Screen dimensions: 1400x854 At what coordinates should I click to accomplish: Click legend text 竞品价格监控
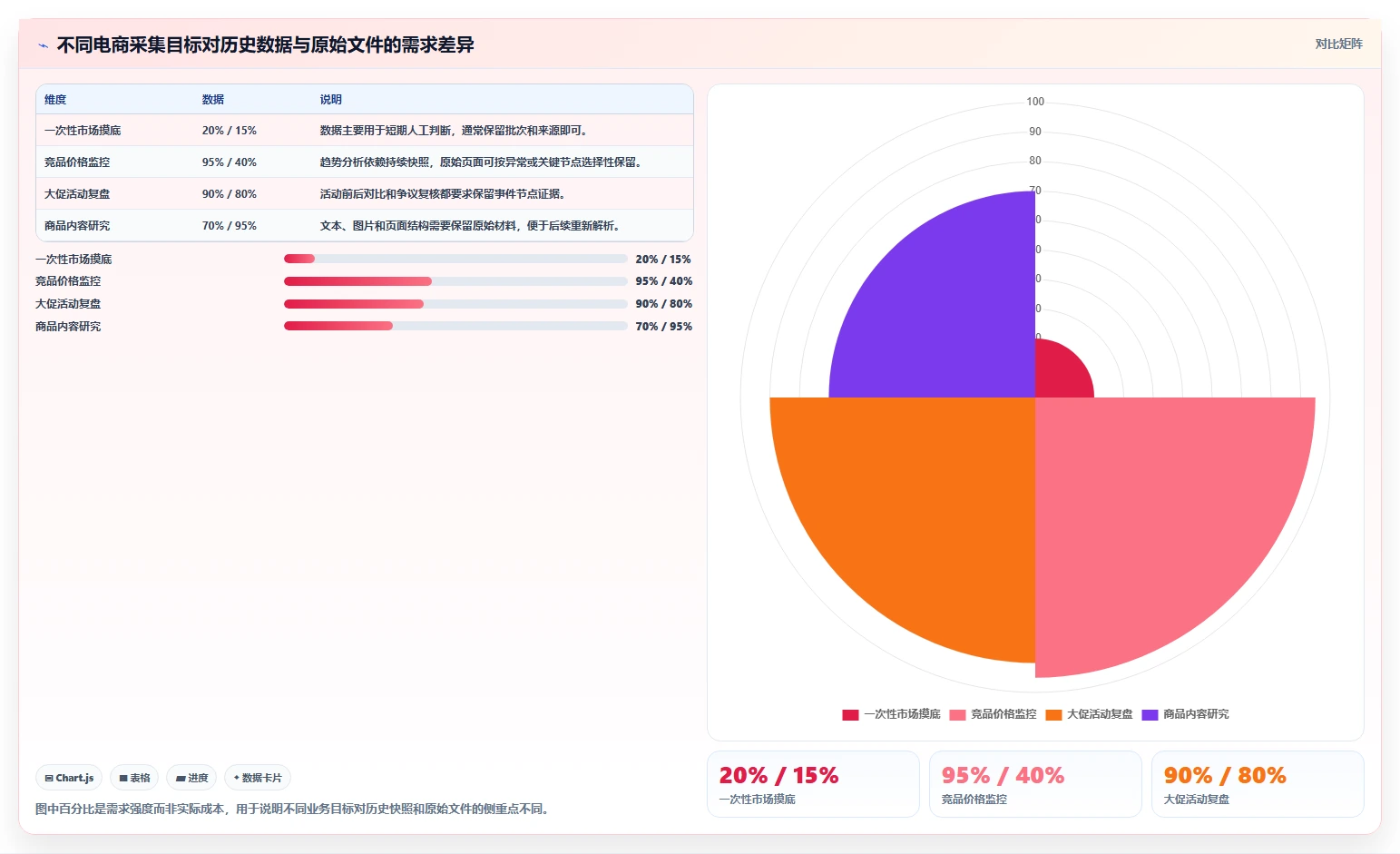pos(1003,714)
